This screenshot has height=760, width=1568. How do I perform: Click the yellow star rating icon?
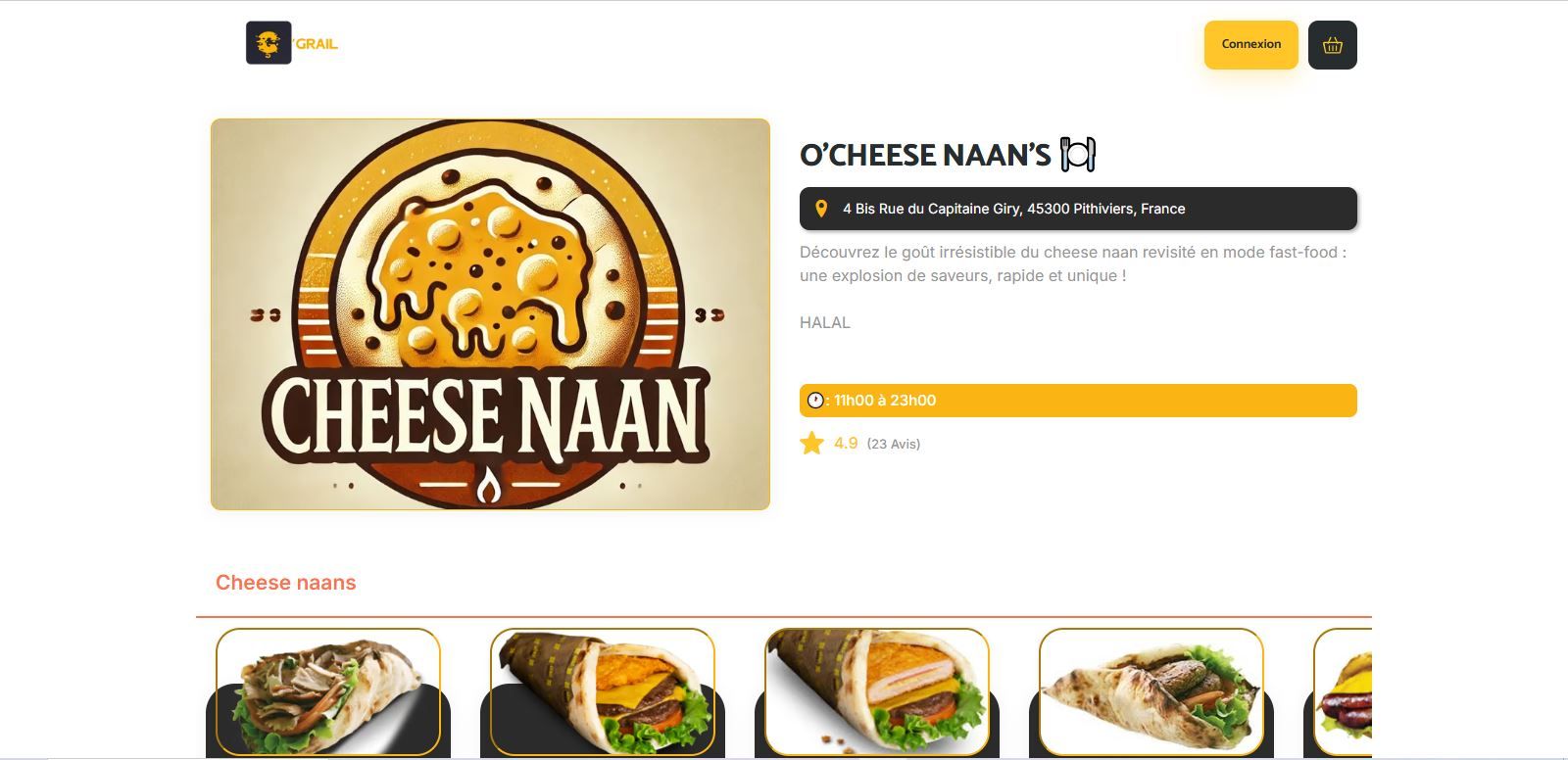(x=812, y=444)
